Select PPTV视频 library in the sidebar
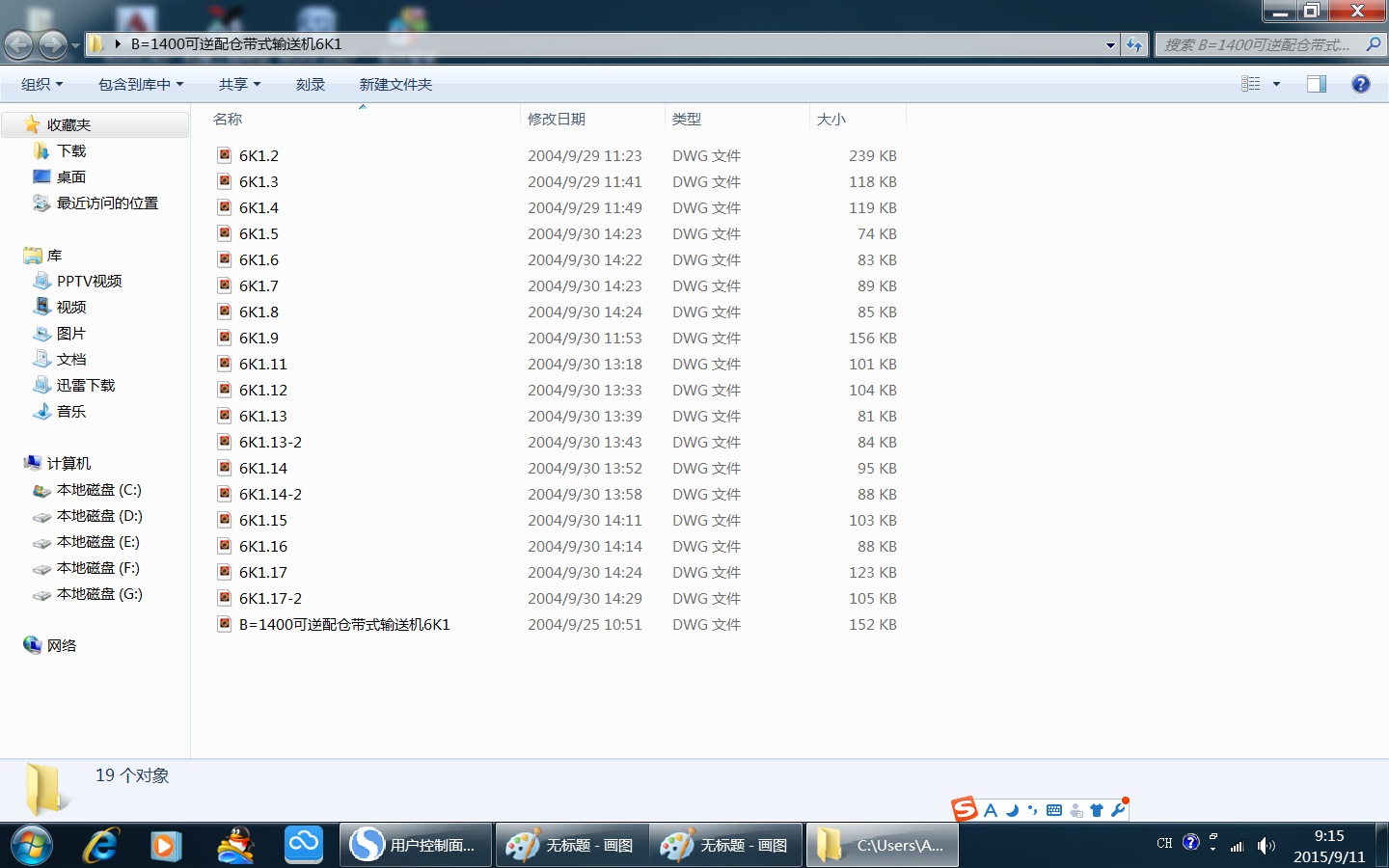Image resolution: width=1389 pixels, height=868 pixels. (89, 281)
